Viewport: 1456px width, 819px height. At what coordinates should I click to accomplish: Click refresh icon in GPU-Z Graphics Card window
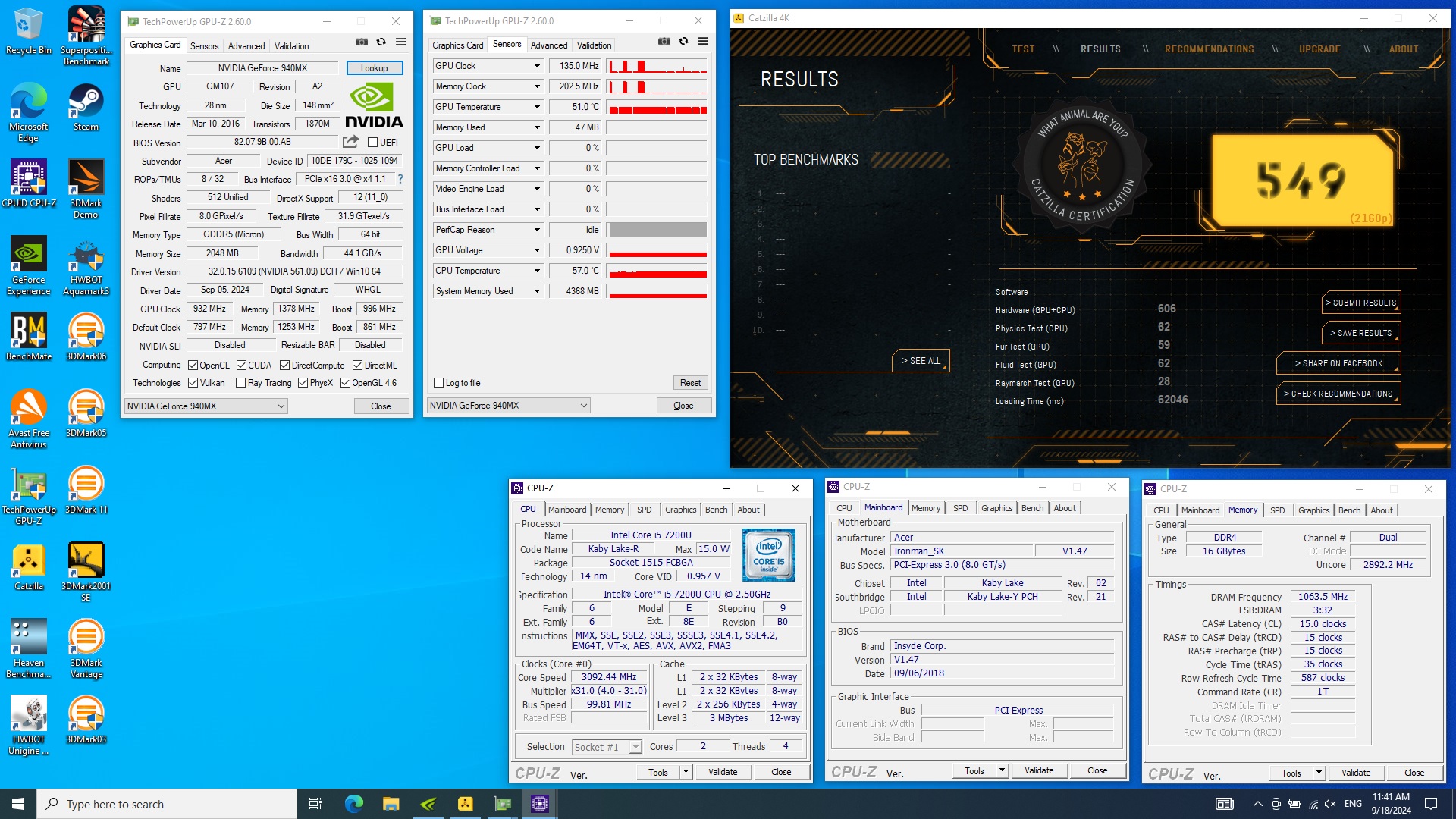(x=381, y=42)
